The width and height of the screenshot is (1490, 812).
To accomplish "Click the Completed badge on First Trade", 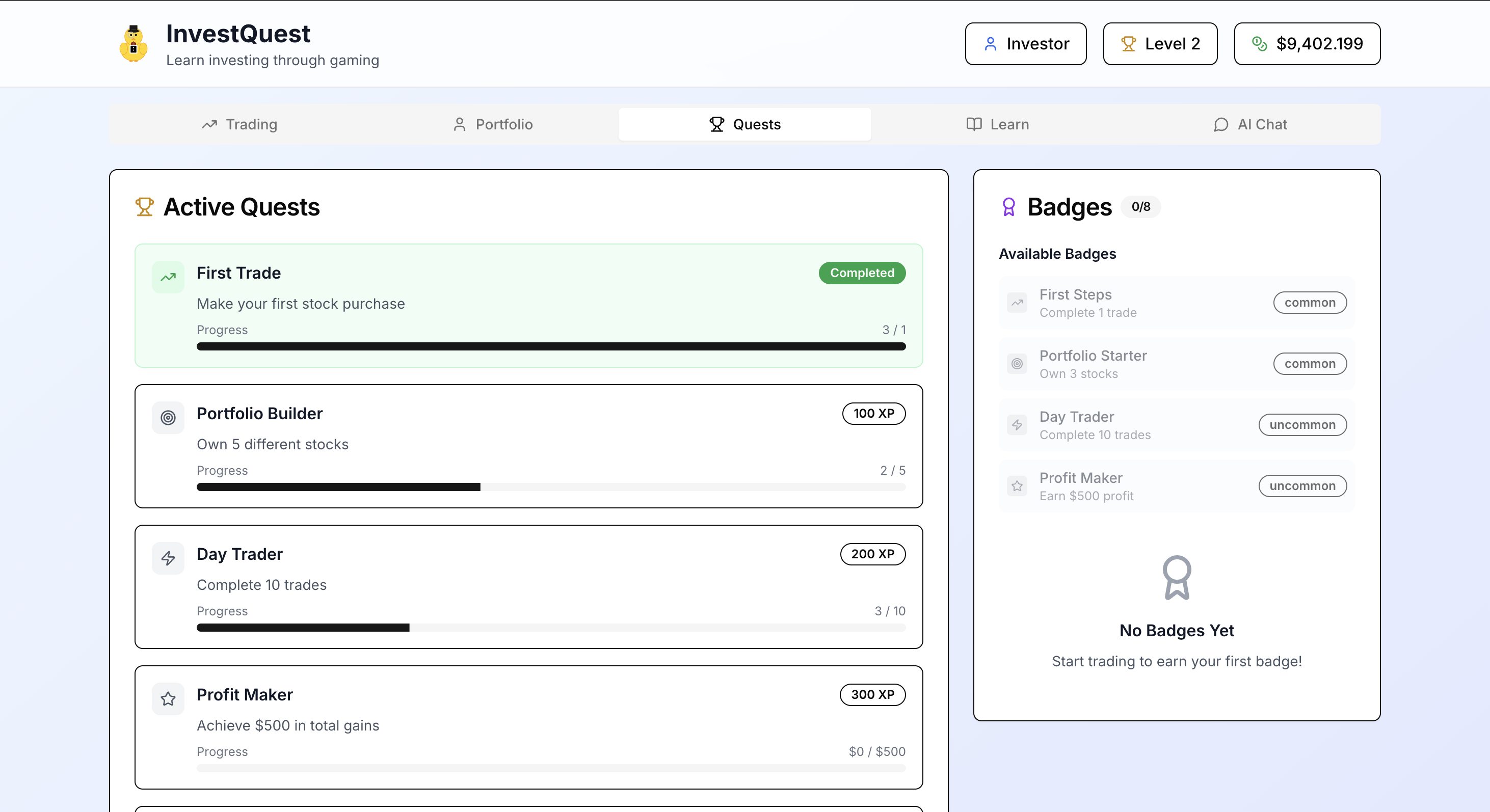I will click(862, 273).
